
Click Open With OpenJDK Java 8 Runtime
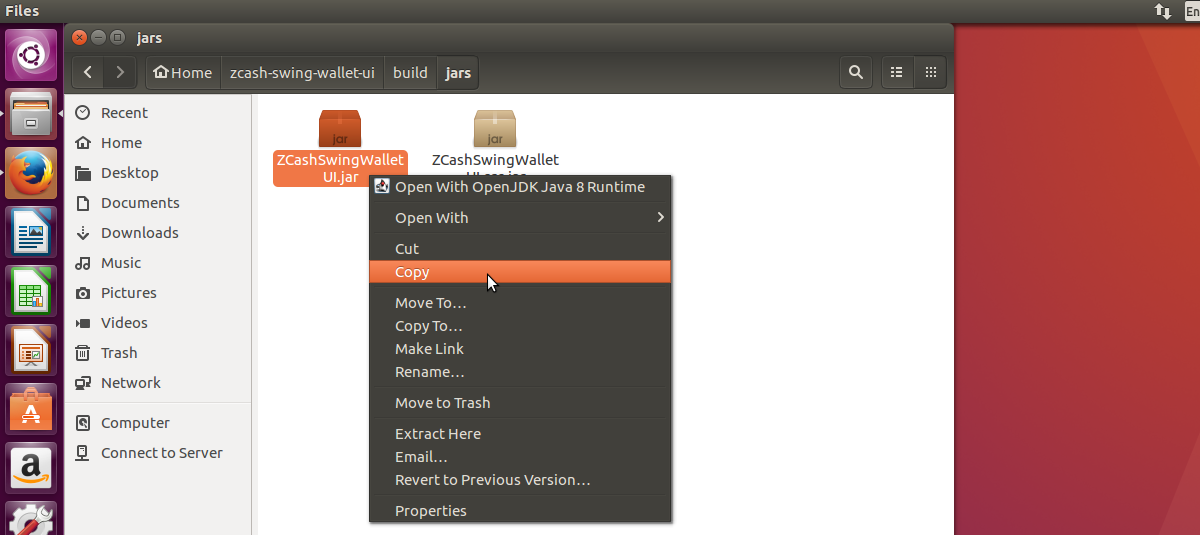(x=520, y=187)
